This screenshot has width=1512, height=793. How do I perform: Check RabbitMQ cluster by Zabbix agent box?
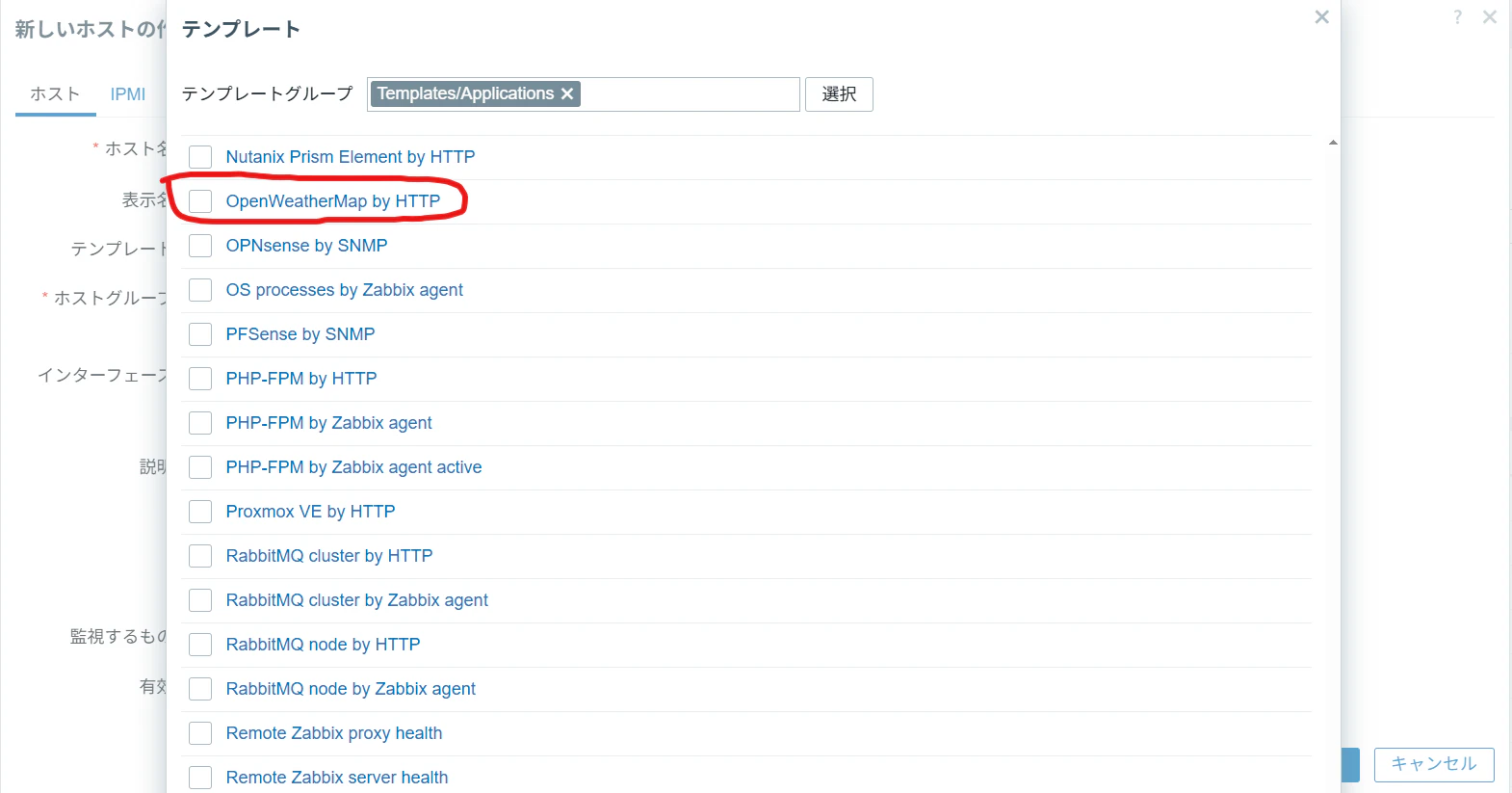(x=200, y=600)
